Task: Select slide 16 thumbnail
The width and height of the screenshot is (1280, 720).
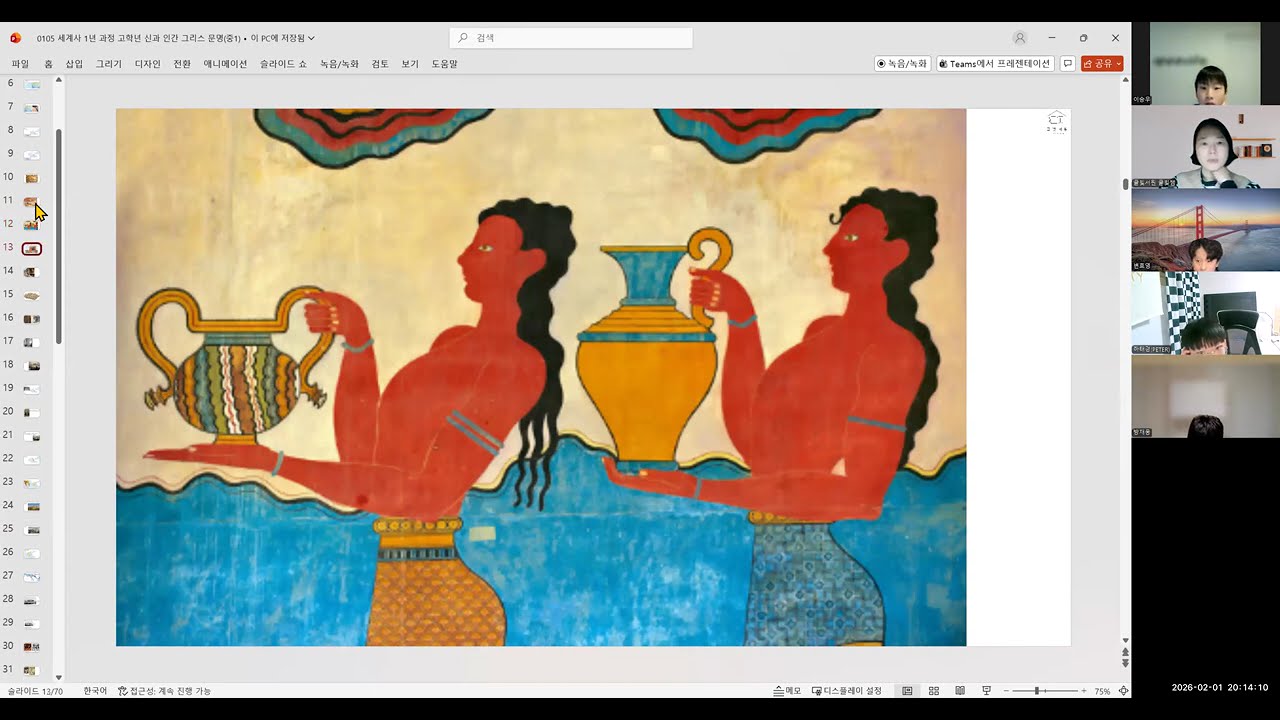Action: [x=32, y=319]
